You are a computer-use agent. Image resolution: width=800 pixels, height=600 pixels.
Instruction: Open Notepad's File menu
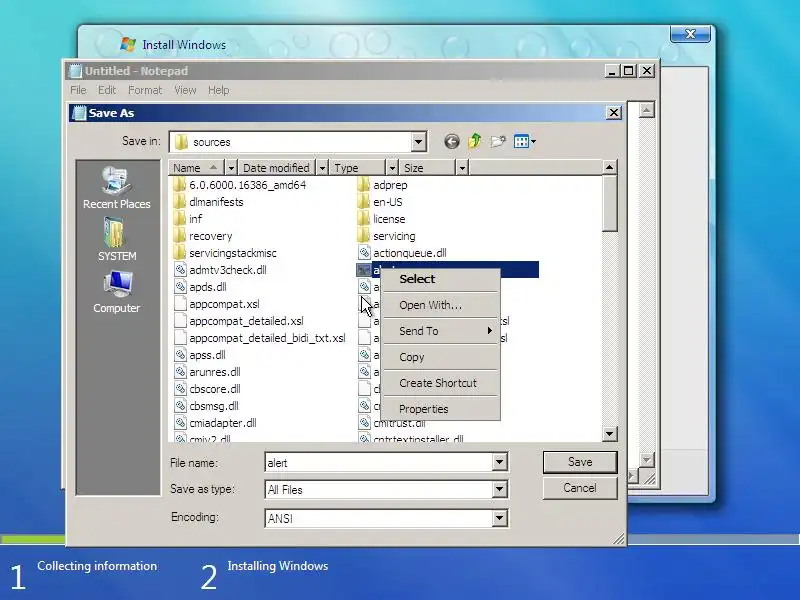(x=78, y=90)
